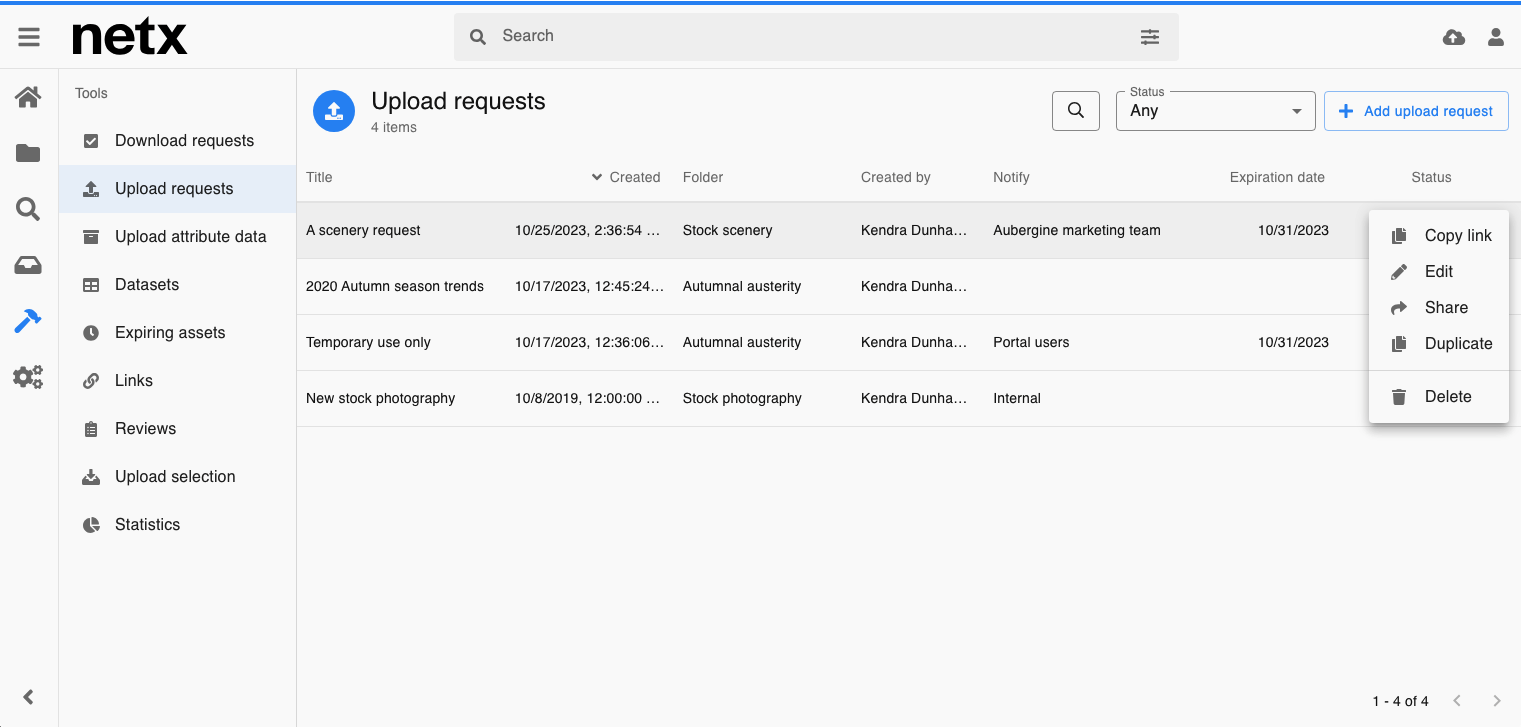Choose Share from context menu
1521x727 pixels.
point(1438,308)
